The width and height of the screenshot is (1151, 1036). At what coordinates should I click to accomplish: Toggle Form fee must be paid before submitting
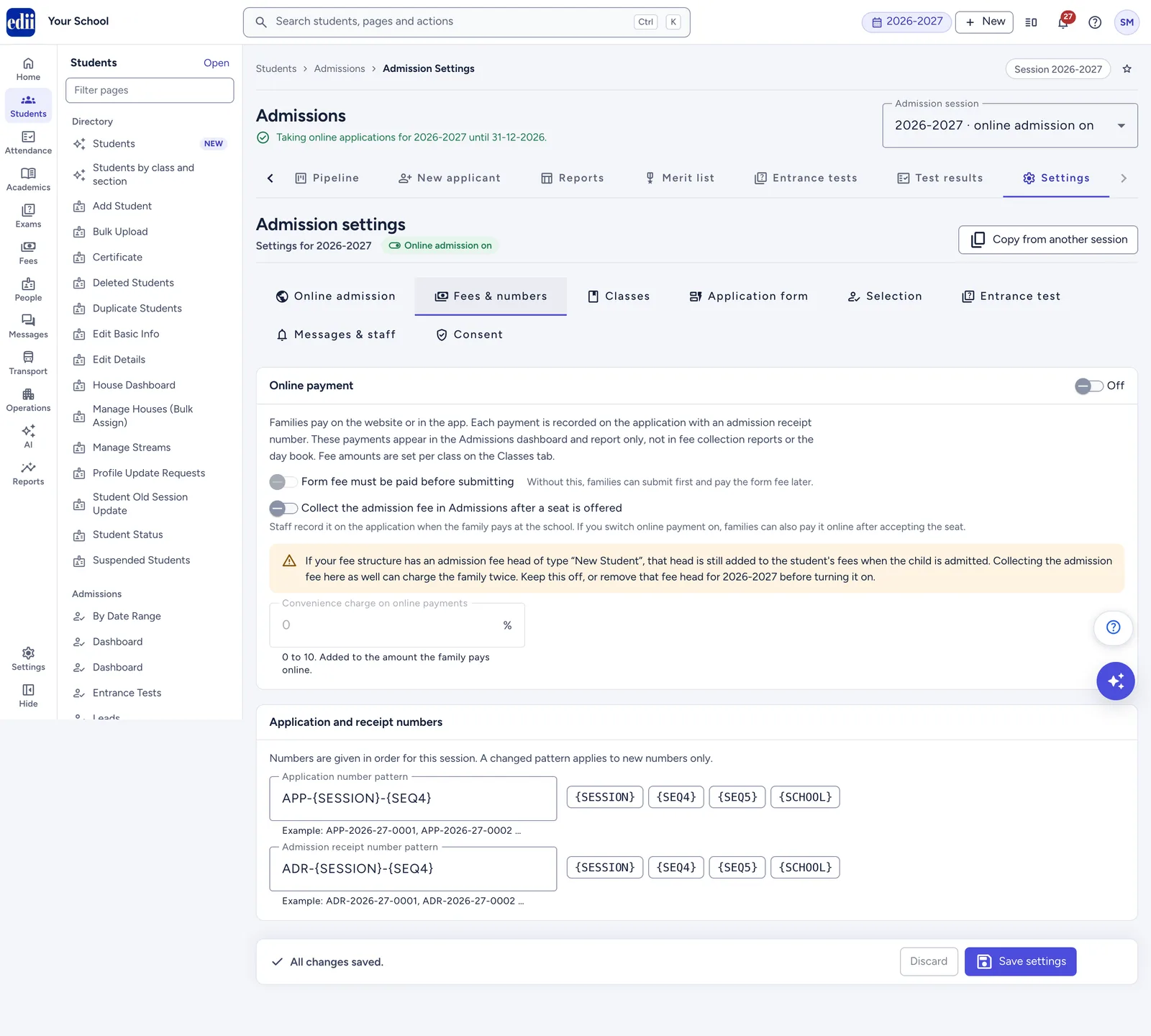coord(283,482)
